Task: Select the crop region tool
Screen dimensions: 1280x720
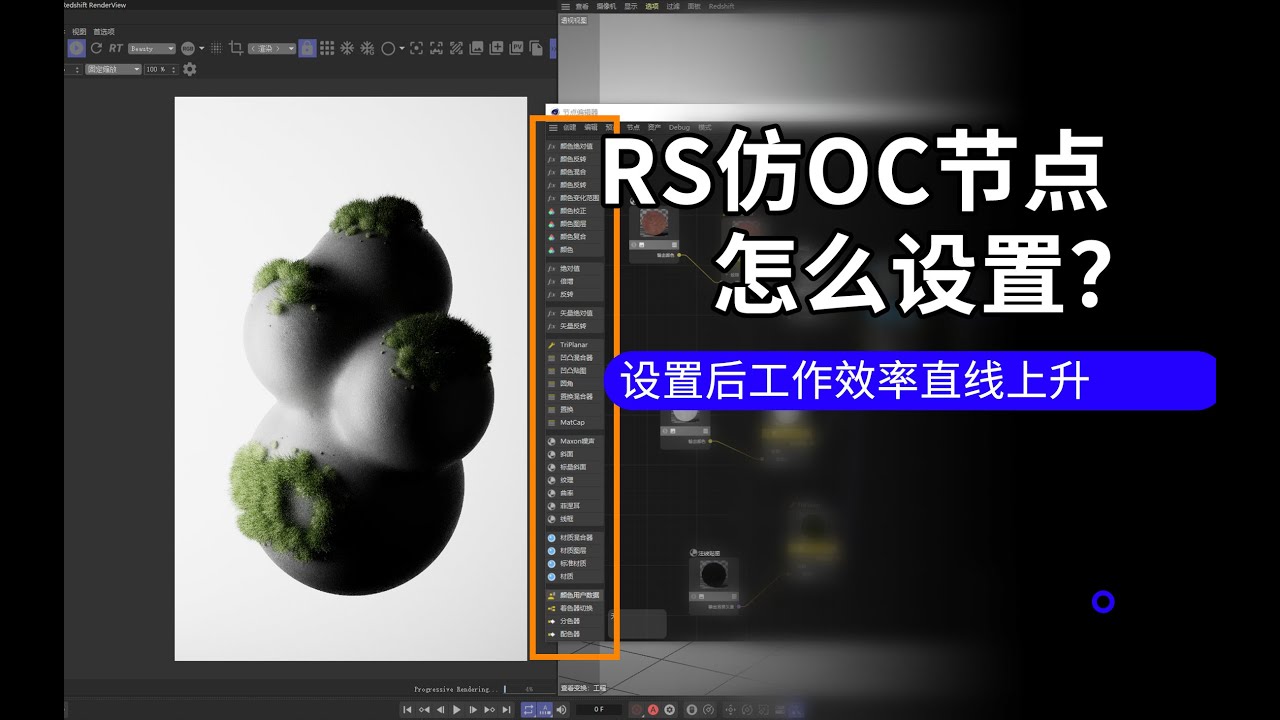Action: [x=236, y=48]
